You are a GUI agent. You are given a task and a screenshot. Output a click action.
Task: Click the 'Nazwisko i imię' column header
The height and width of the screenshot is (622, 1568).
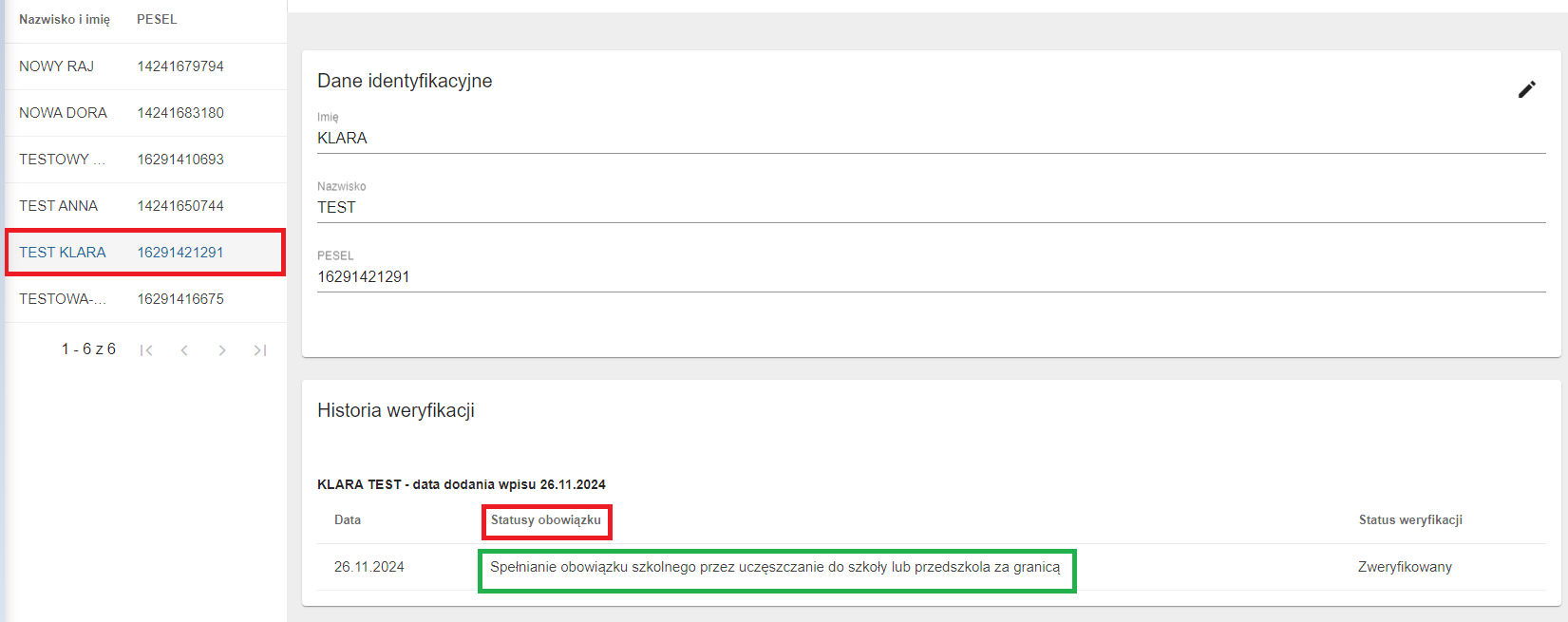[x=65, y=20]
